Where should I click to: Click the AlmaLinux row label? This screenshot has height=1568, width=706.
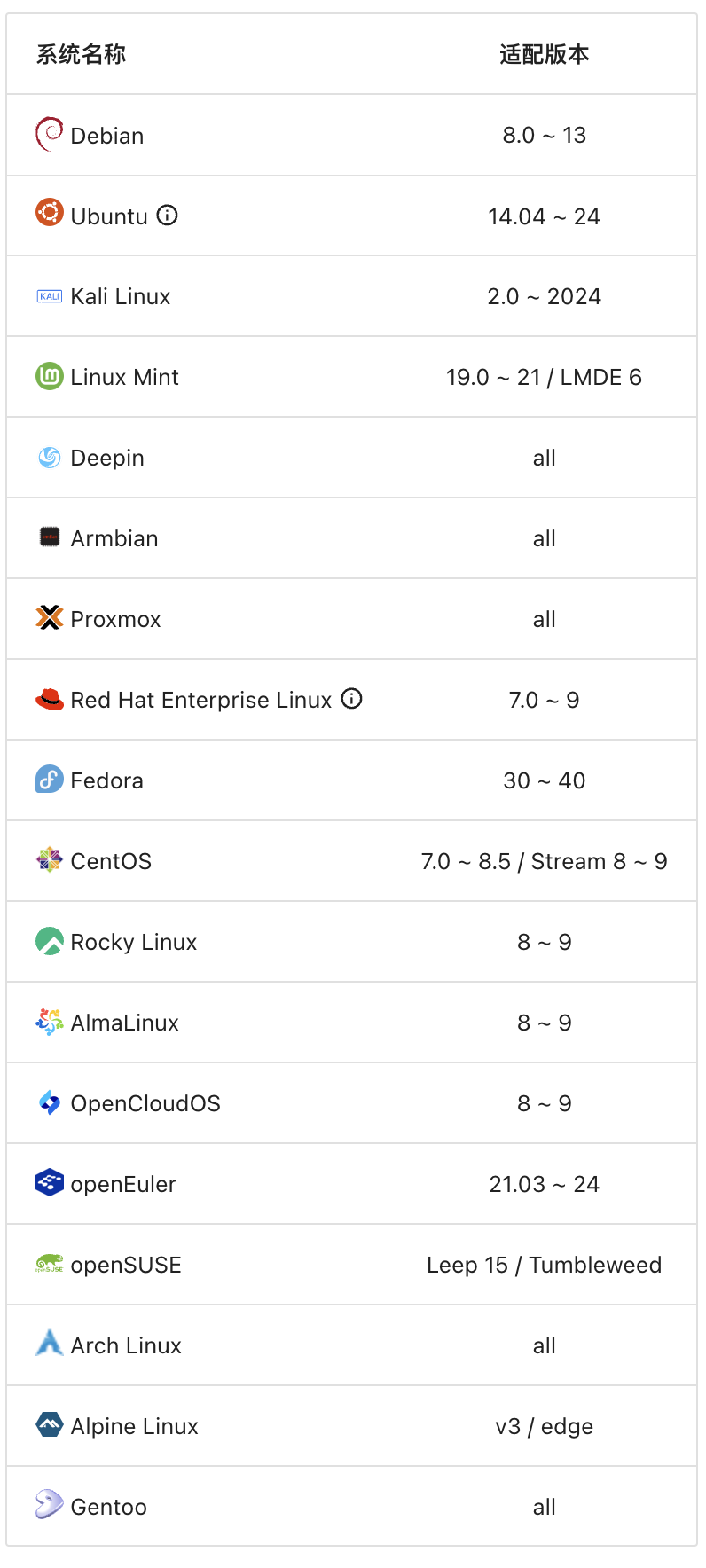coord(125,1023)
